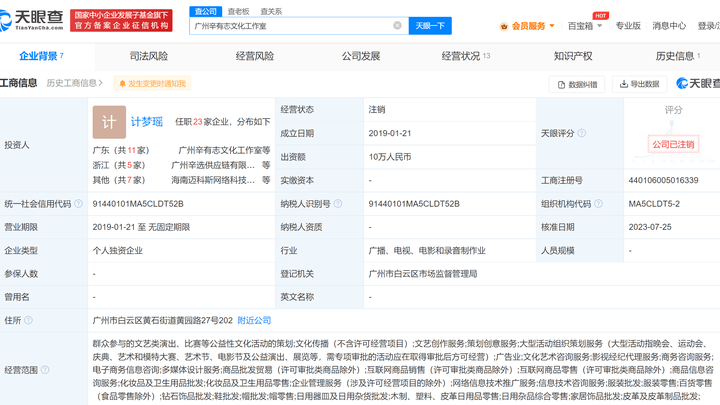The image size is (720, 405).
Task: Click help icon beside 组织机构代码
Action: (x=598, y=203)
